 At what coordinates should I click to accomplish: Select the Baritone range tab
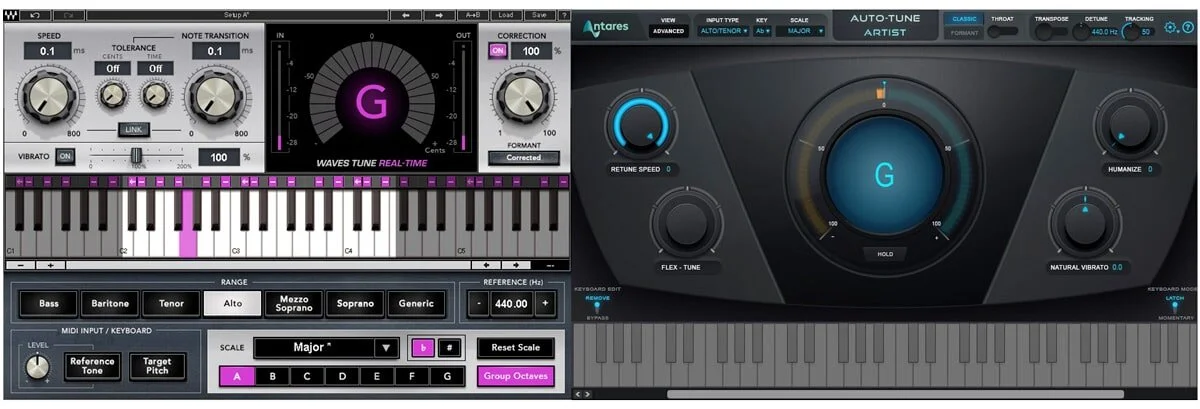(x=110, y=303)
